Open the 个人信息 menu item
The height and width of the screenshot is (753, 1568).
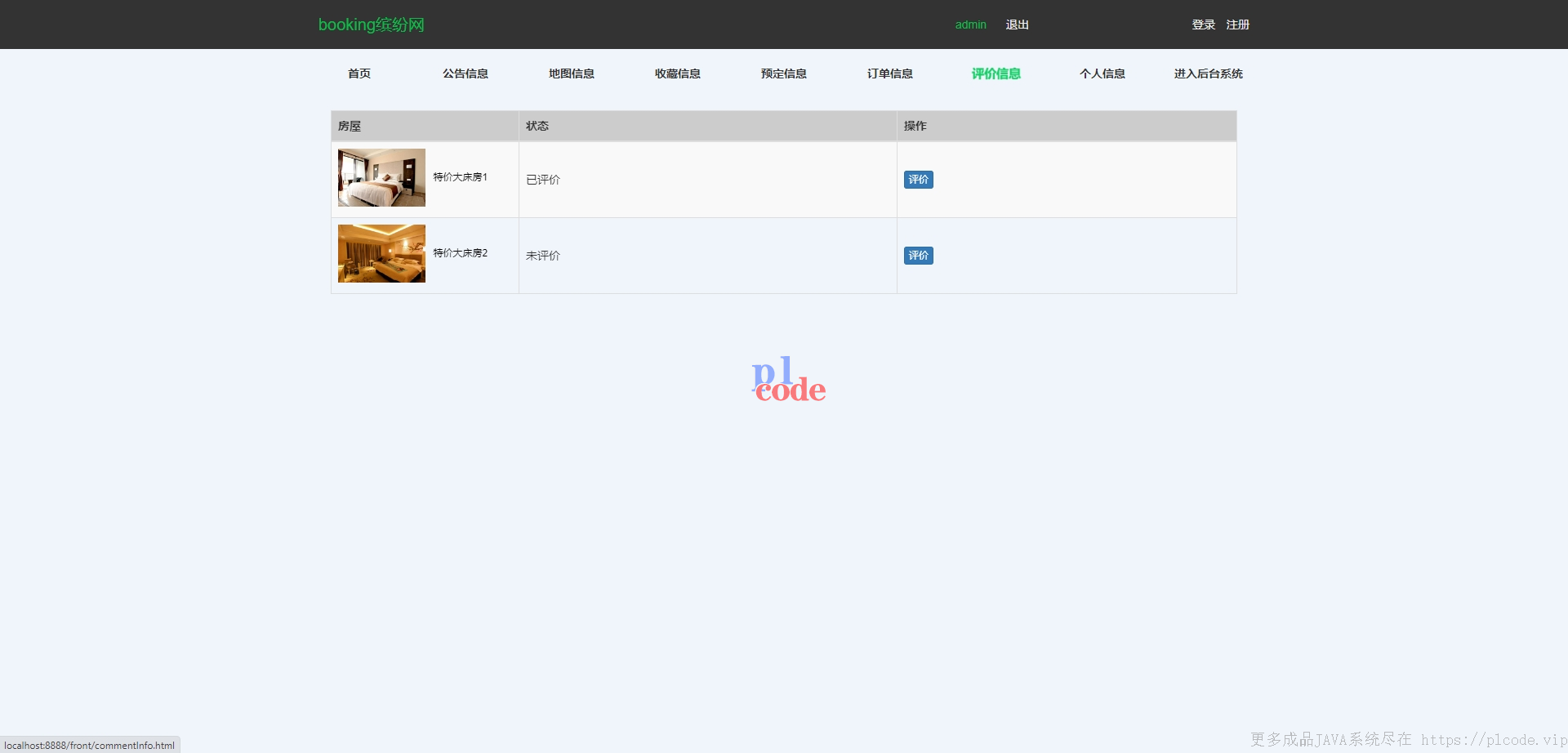tap(1102, 74)
